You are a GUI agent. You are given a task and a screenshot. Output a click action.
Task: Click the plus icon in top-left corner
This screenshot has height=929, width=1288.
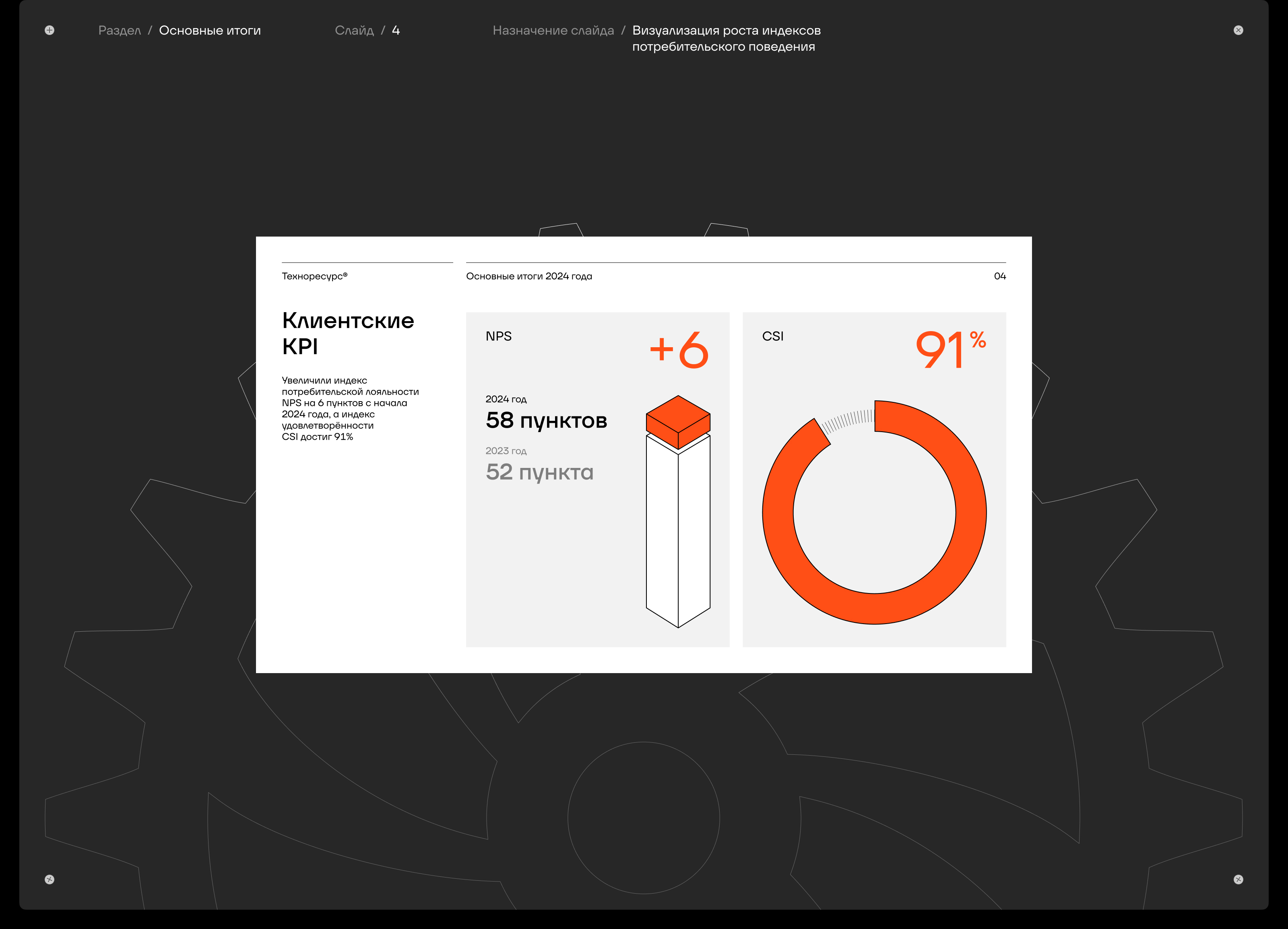point(50,31)
